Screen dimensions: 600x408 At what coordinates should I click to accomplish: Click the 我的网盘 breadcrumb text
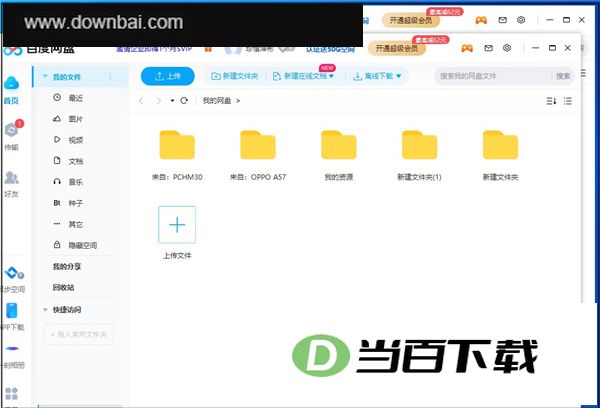217,101
